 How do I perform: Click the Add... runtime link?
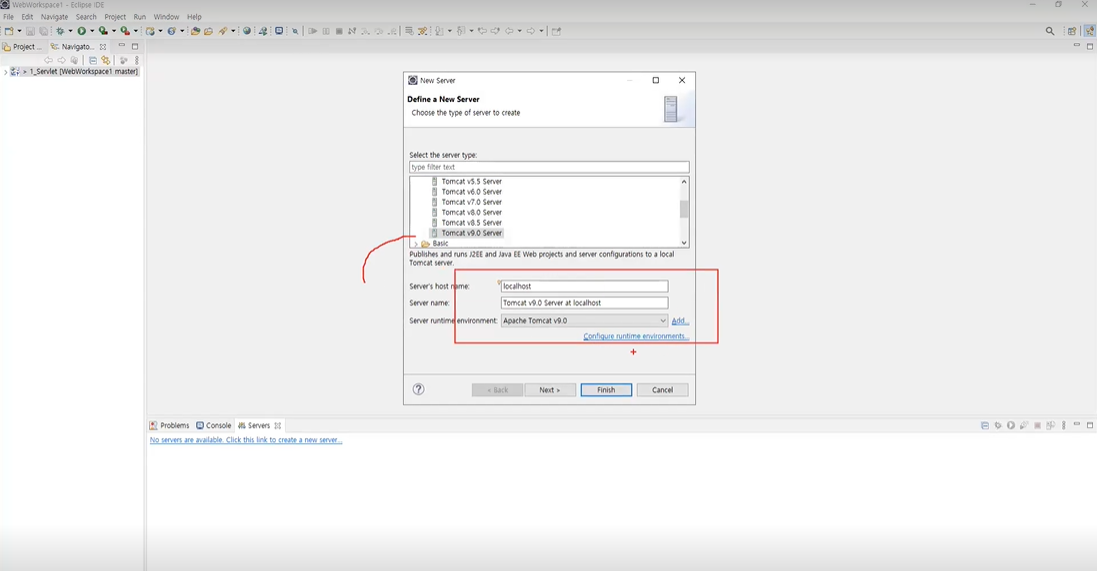click(x=680, y=320)
